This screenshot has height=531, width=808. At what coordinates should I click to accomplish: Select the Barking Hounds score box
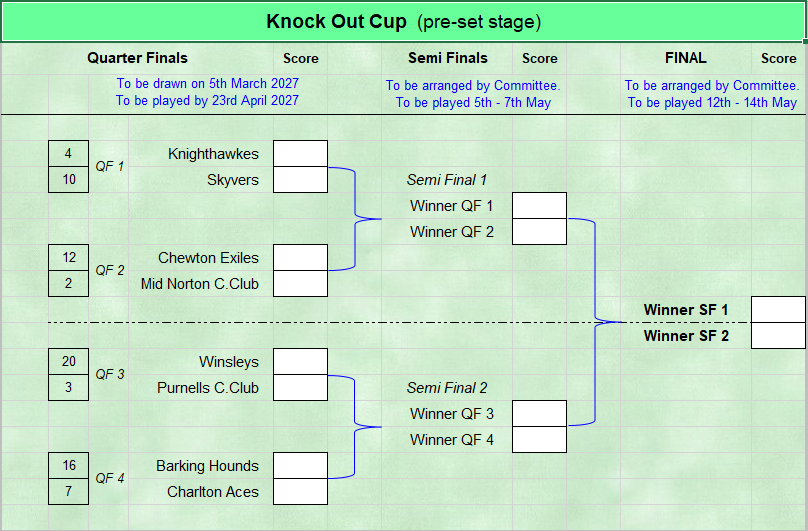pyautogui.click(x=300, y=466)
